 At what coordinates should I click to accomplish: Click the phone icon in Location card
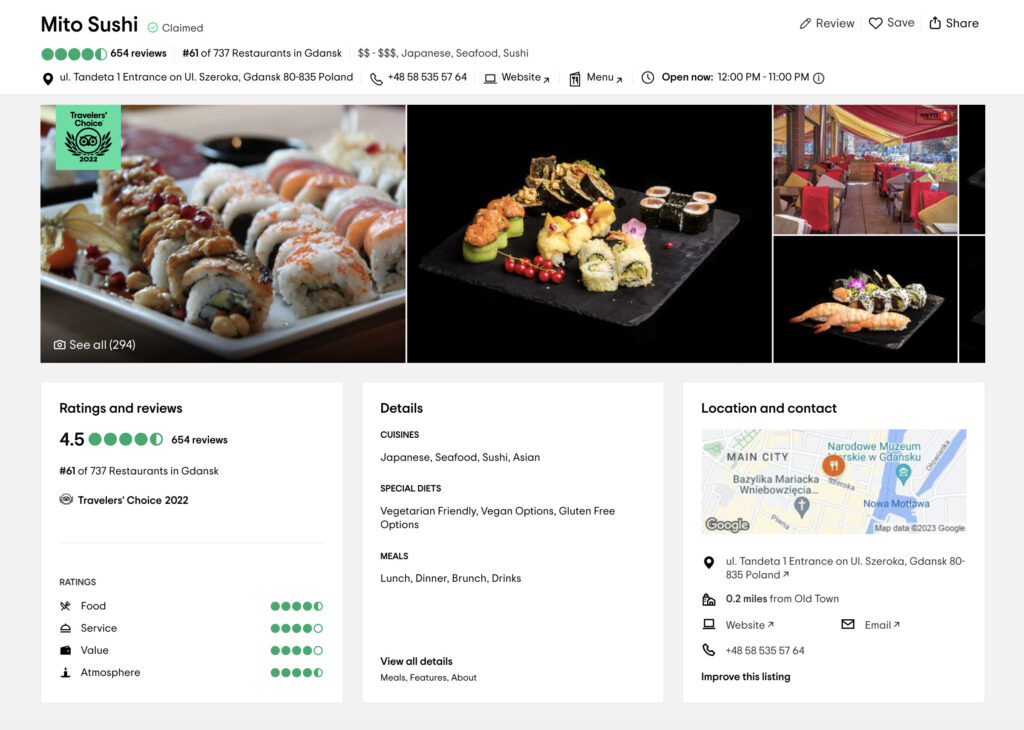coord(709,650)
